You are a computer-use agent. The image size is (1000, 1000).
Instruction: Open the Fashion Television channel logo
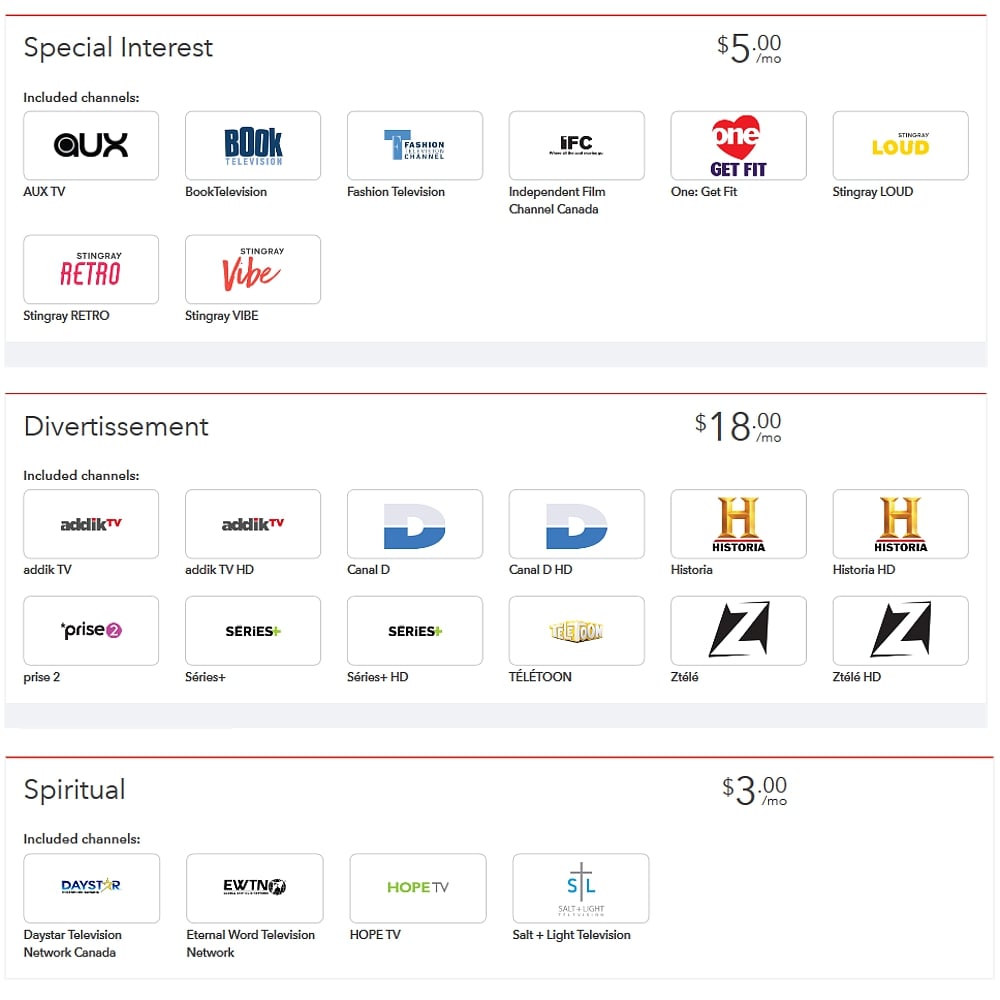415,146
